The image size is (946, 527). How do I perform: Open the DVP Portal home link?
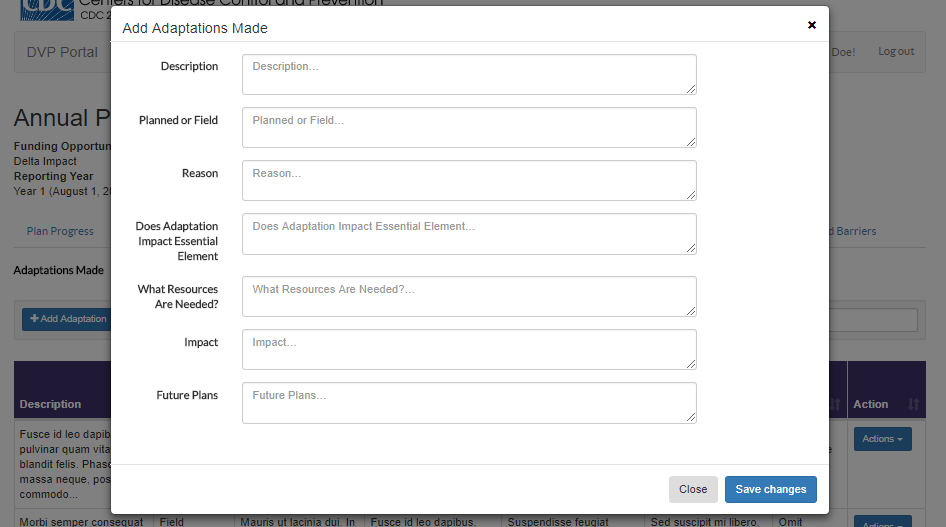point(62,52)
